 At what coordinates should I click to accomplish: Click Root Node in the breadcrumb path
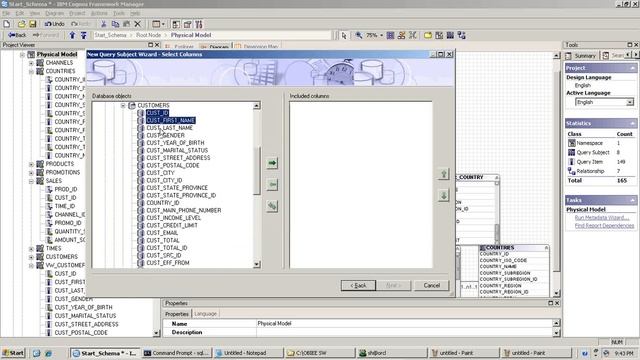pos(148,35)
